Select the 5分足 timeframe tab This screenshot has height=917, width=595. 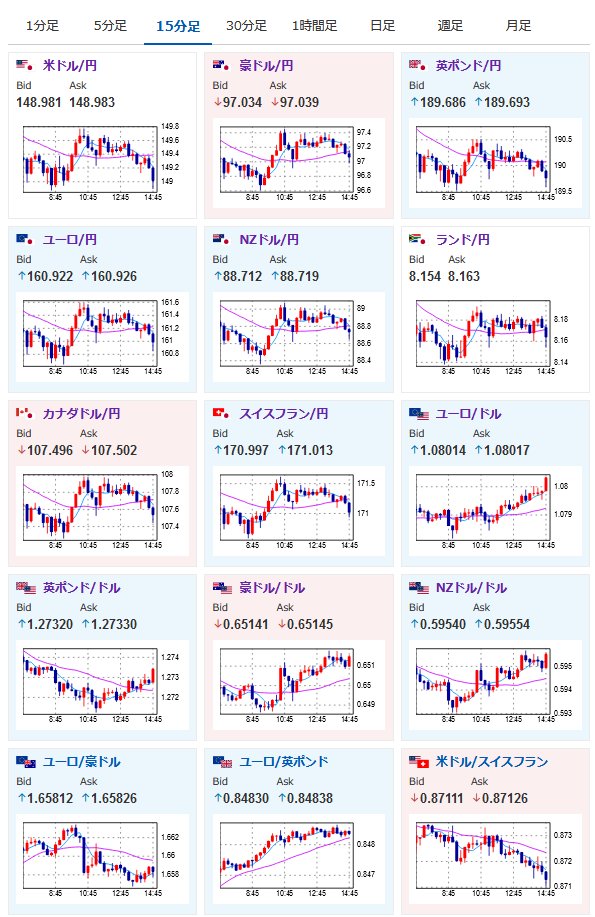click(110, 26)
